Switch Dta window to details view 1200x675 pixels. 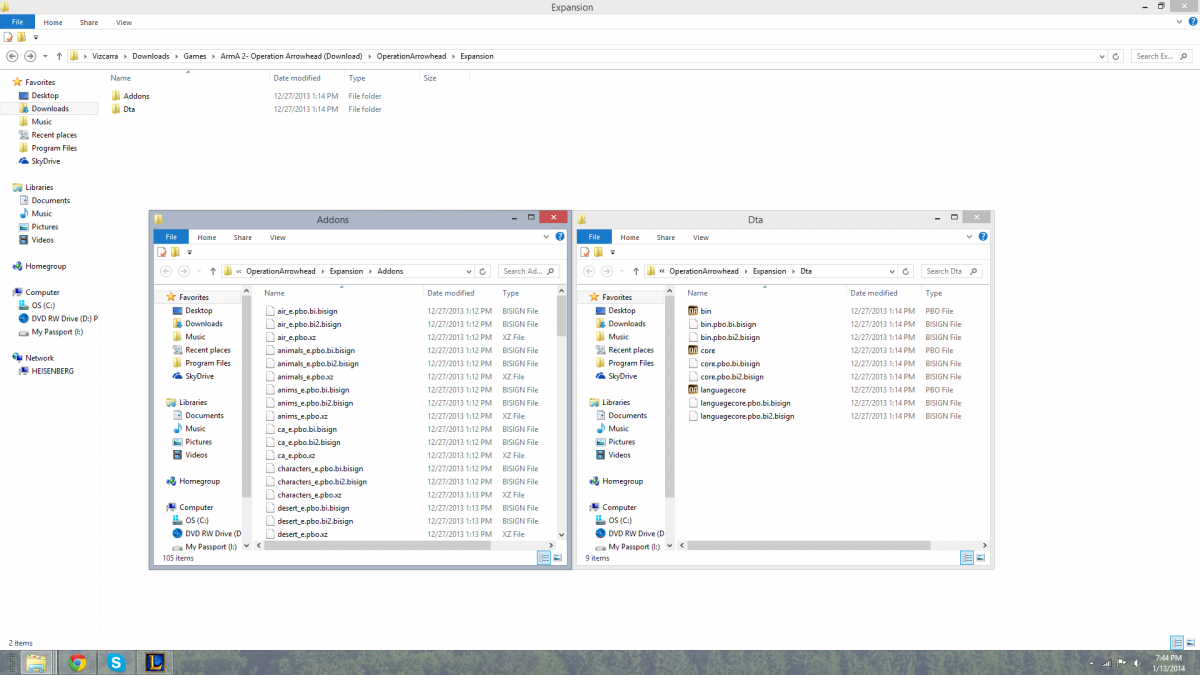967,557
